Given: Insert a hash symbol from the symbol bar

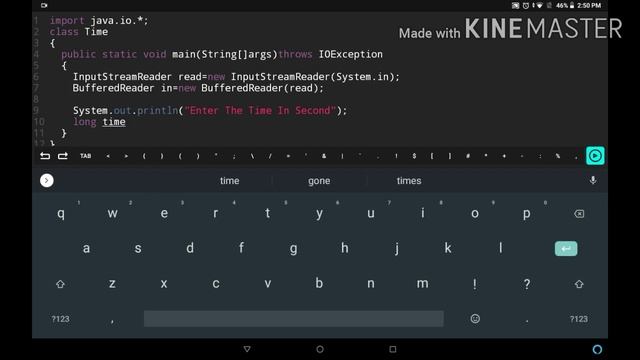Looking at the screenshot, I should click(468, 156).
